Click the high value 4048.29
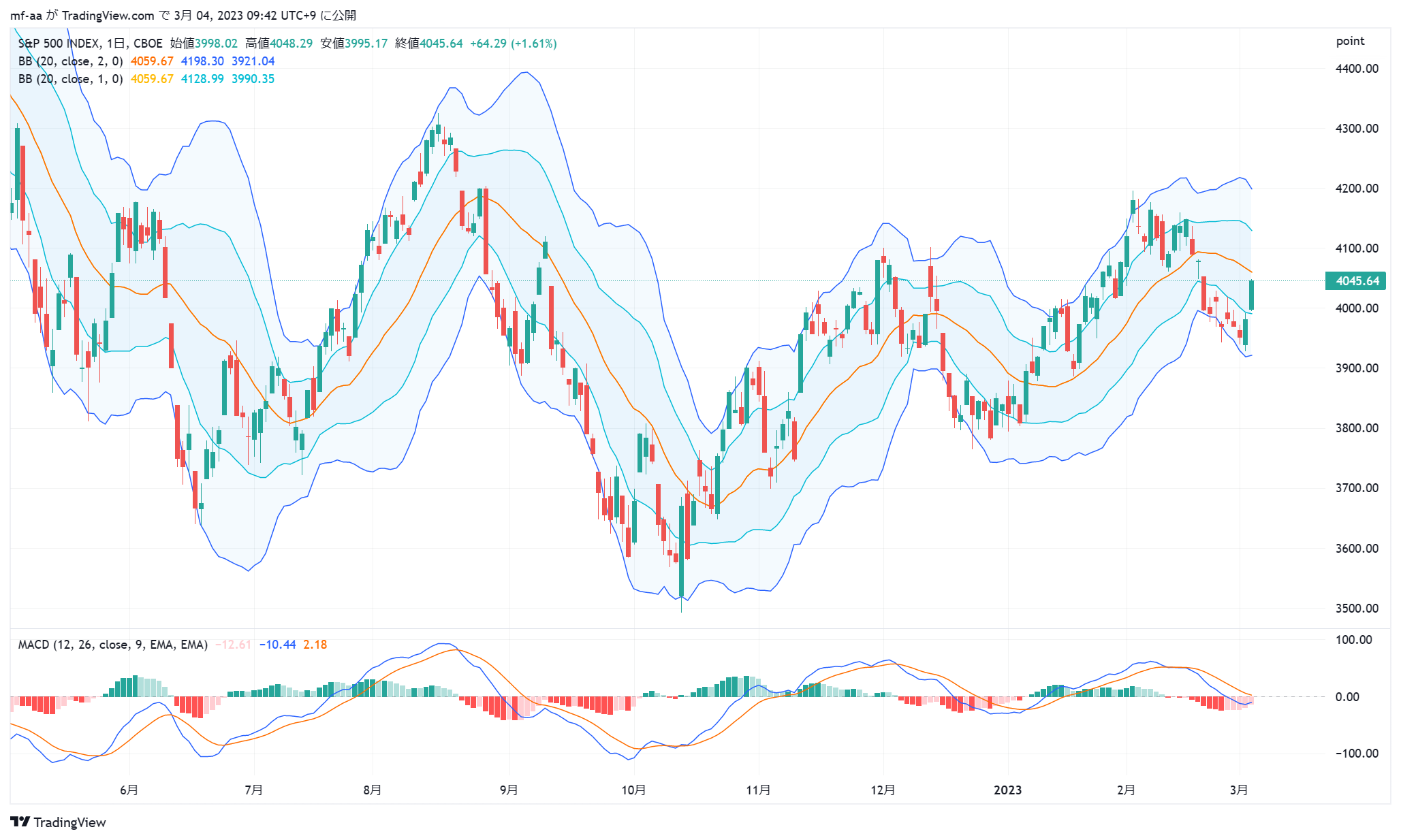The image size is (1401, 840). click(292, 44)
